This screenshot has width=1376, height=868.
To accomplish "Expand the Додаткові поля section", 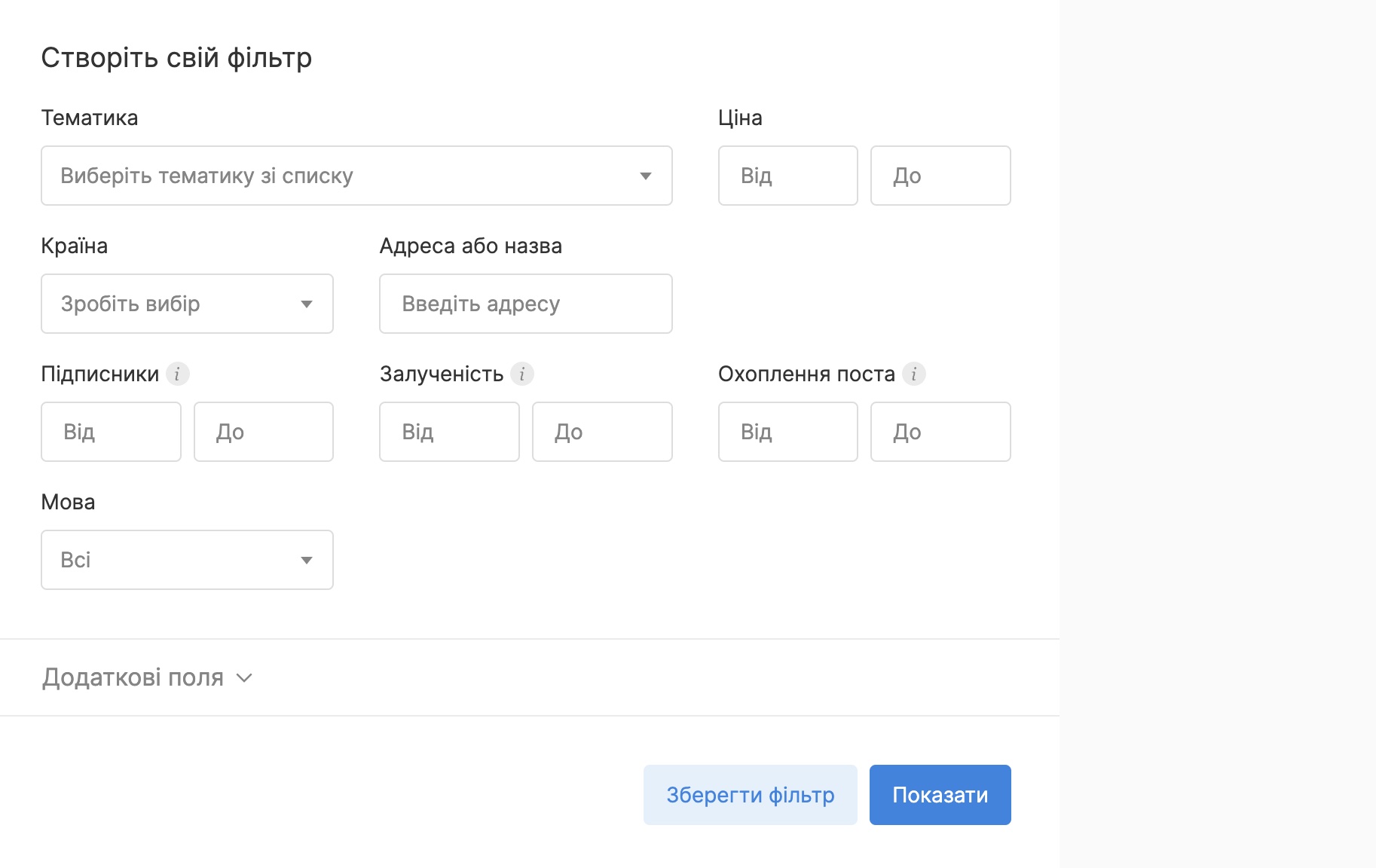I will point(133,677).
